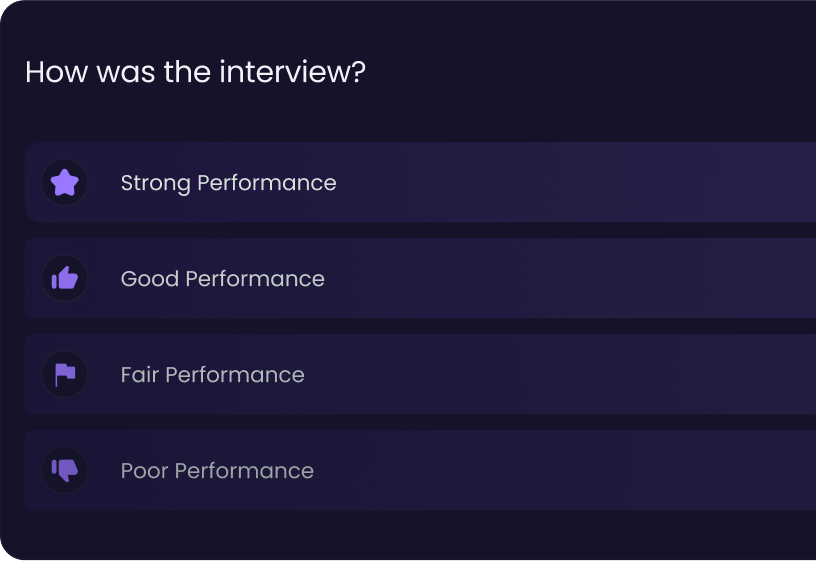Click the word "interview?" in the heading
This screenshot has width=816, height=561.
(x=292, y=72)
